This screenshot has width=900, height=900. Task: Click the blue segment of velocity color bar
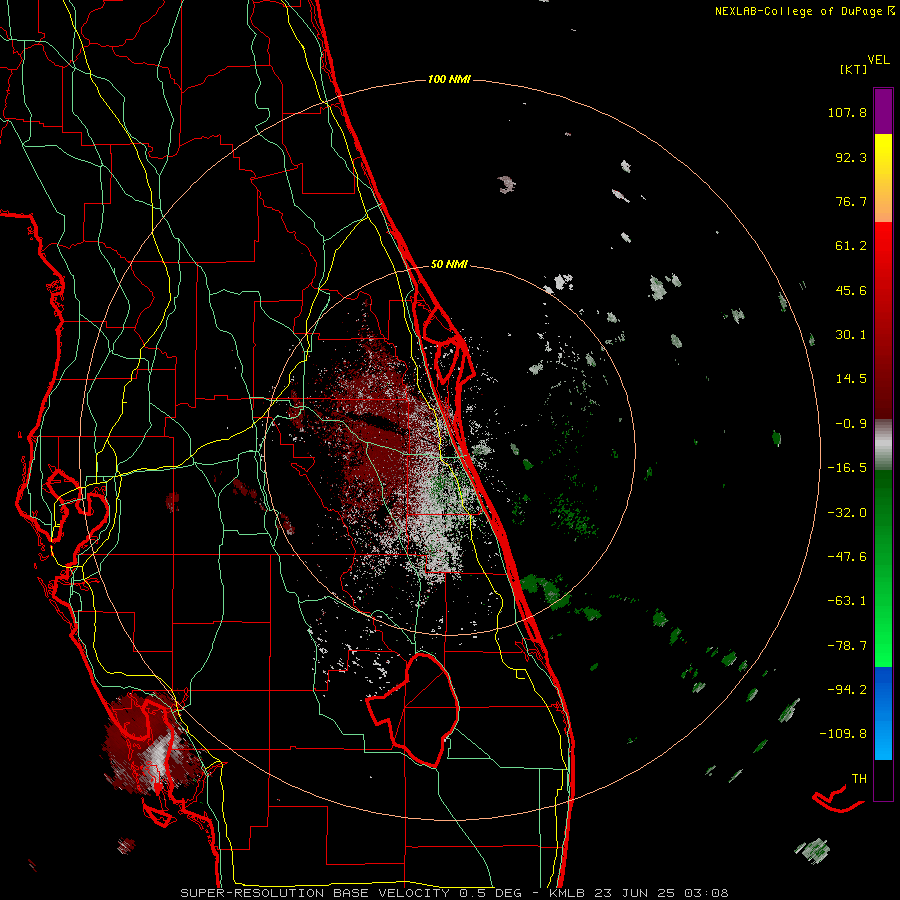pyautogui.click(x=883, y=713)
